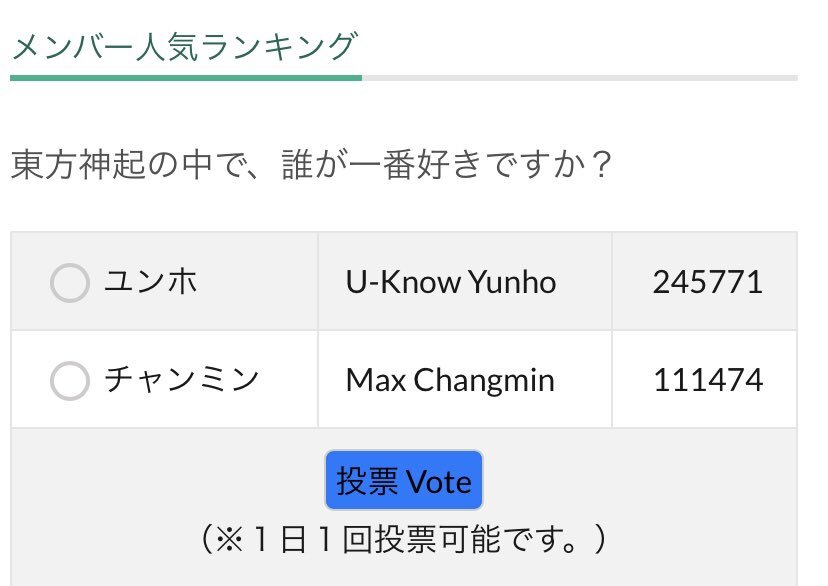Select the ユンホ radio button
Viewport: 828px width, 586px height.
70,282
